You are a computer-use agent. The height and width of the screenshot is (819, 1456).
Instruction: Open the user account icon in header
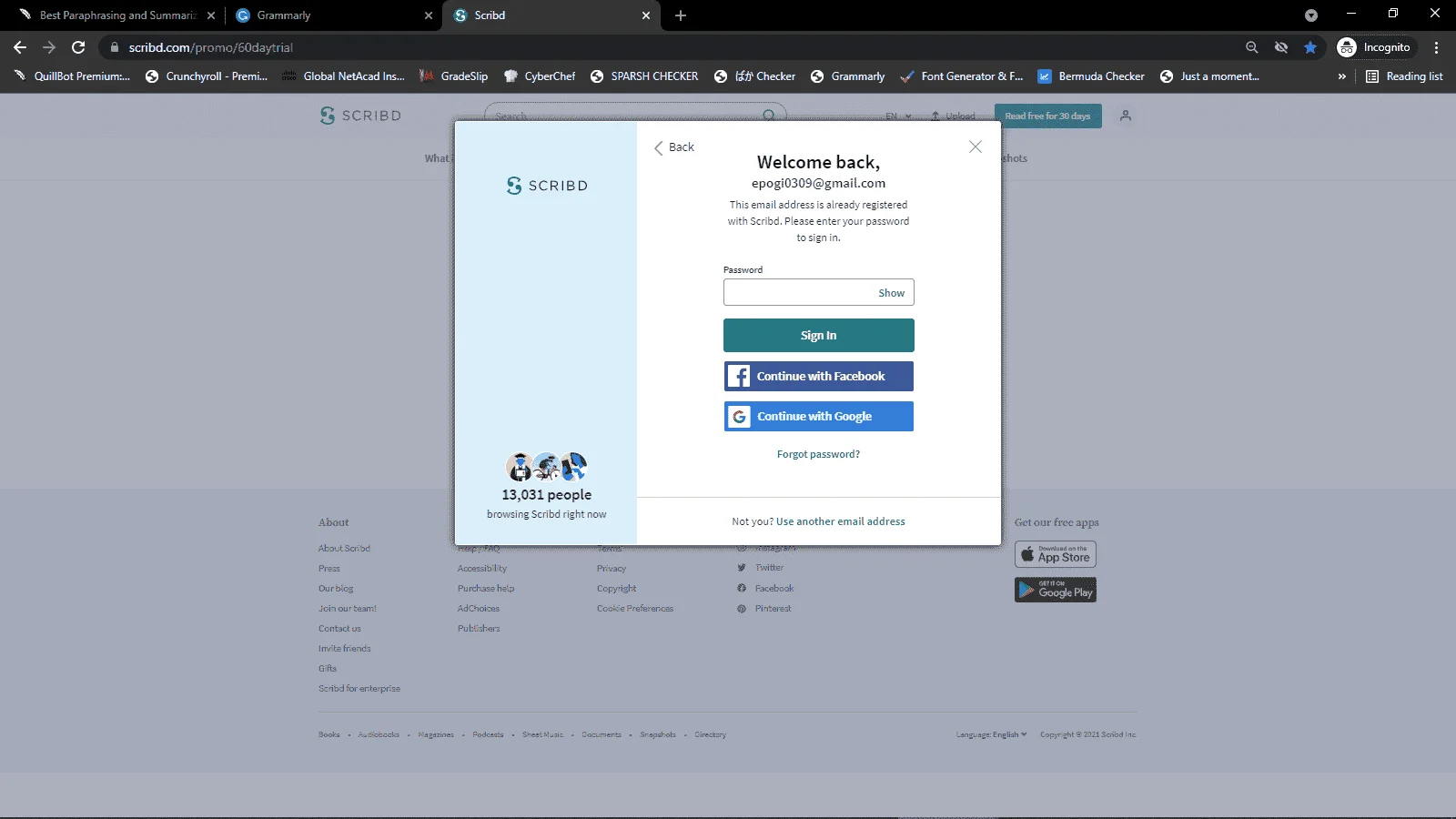(x=1126, y=116)
